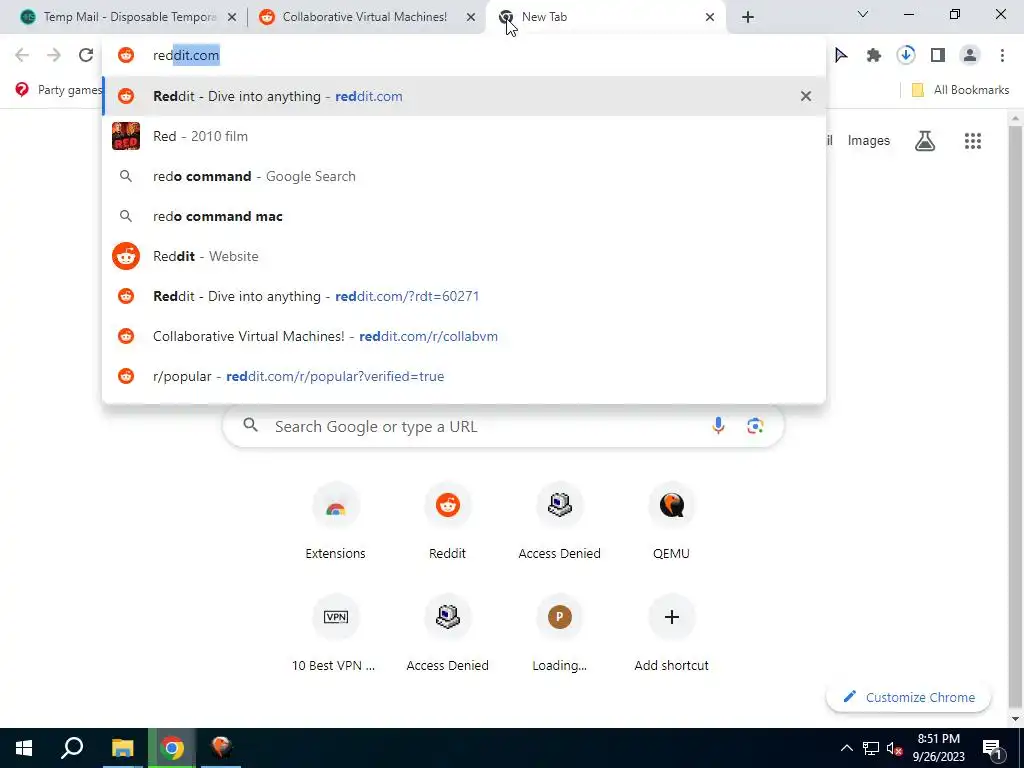Open the Search Labs flask icon
This screenshot has height=768, width=1024.
[925, 140]
